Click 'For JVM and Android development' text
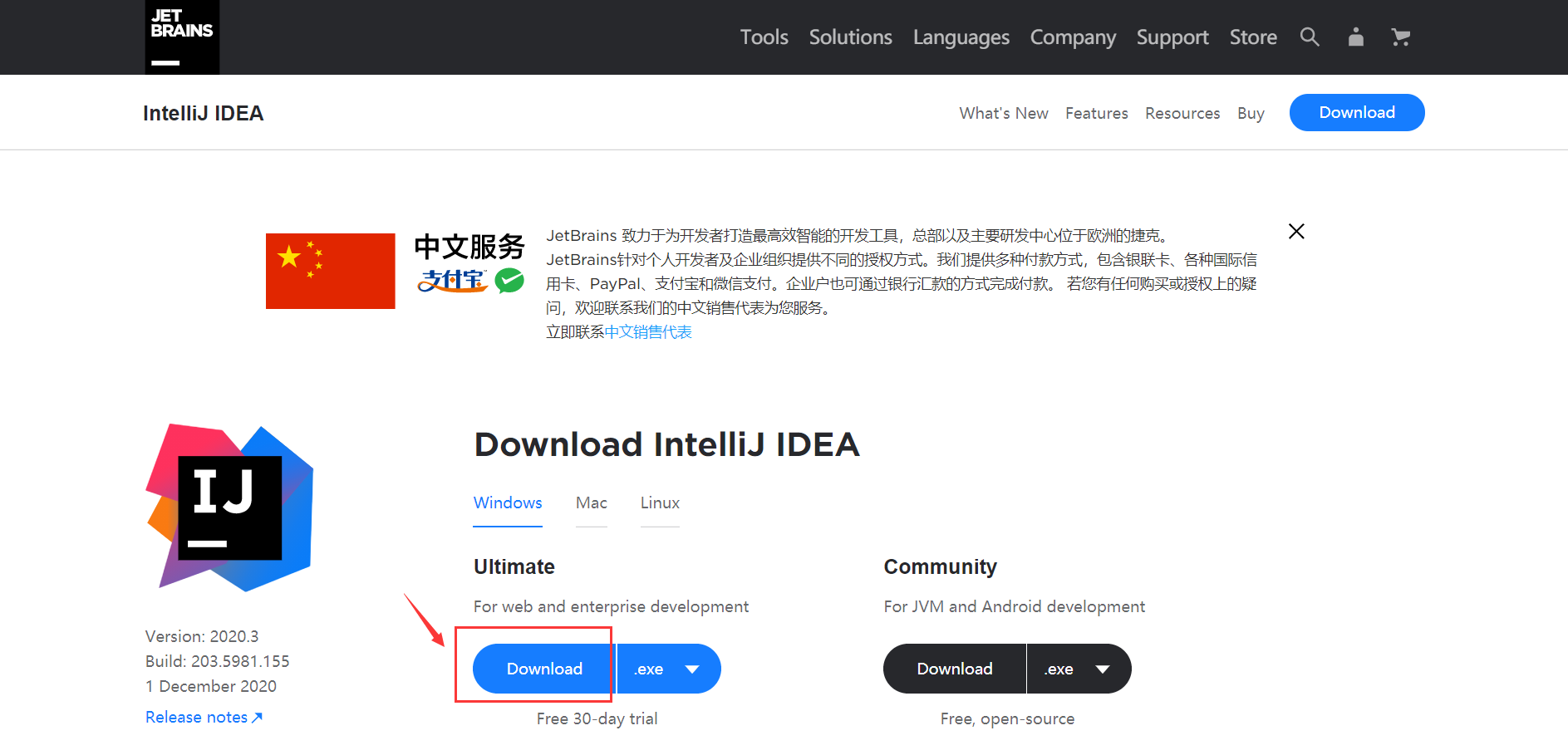Screen dimensions: 1568x755 [x=1014, y=607]
